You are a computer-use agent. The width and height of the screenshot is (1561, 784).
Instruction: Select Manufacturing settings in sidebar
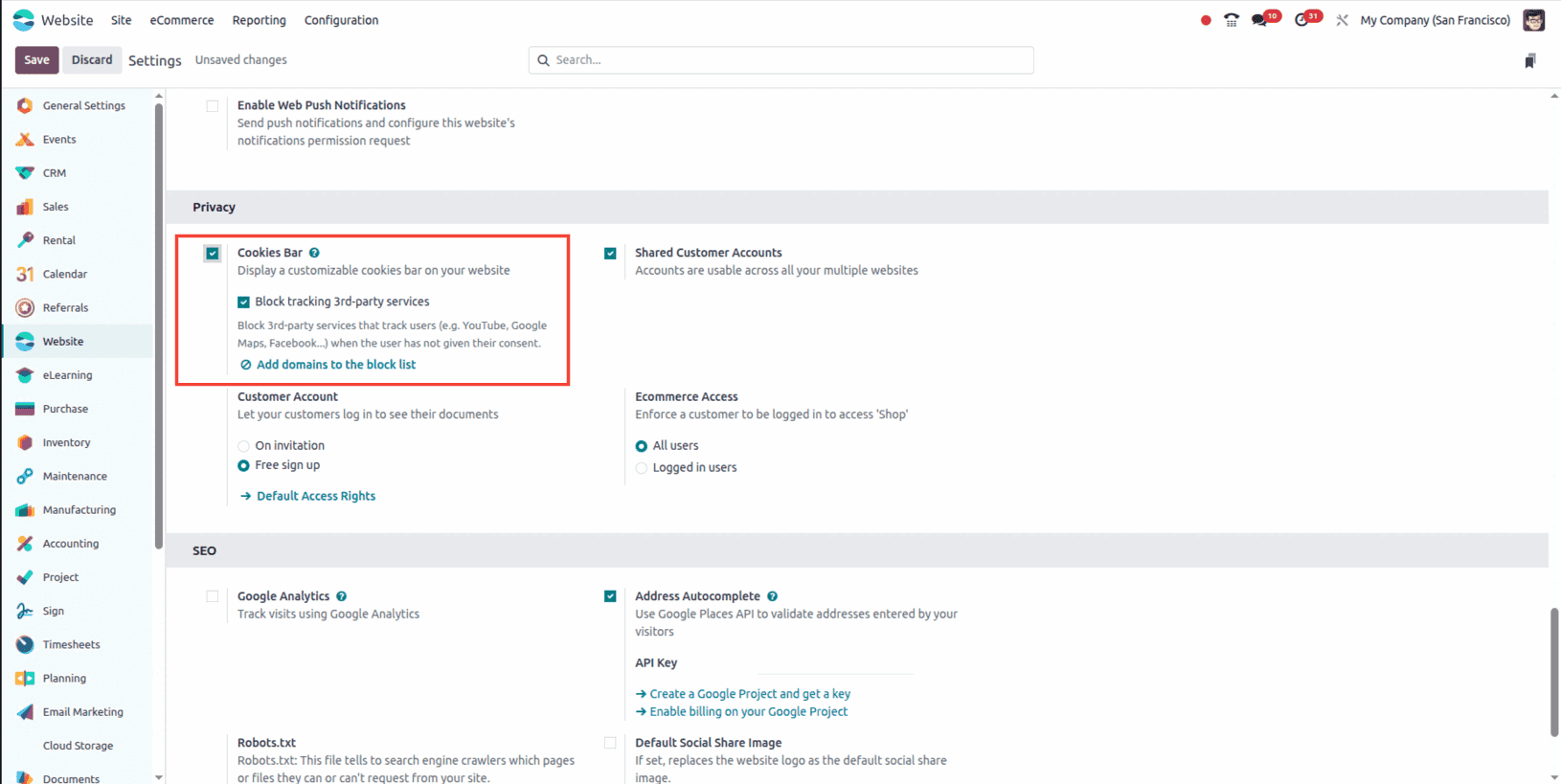[79, 510]
